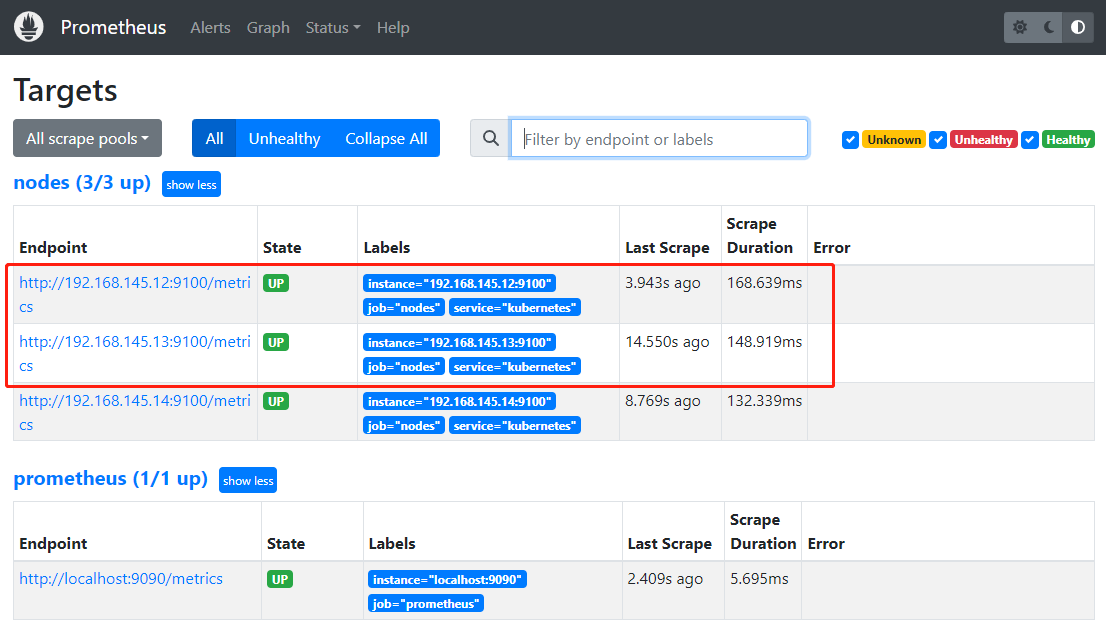1106x628 pixels.
Task: Click the Healthy green badge
Action: point(1068,140)
